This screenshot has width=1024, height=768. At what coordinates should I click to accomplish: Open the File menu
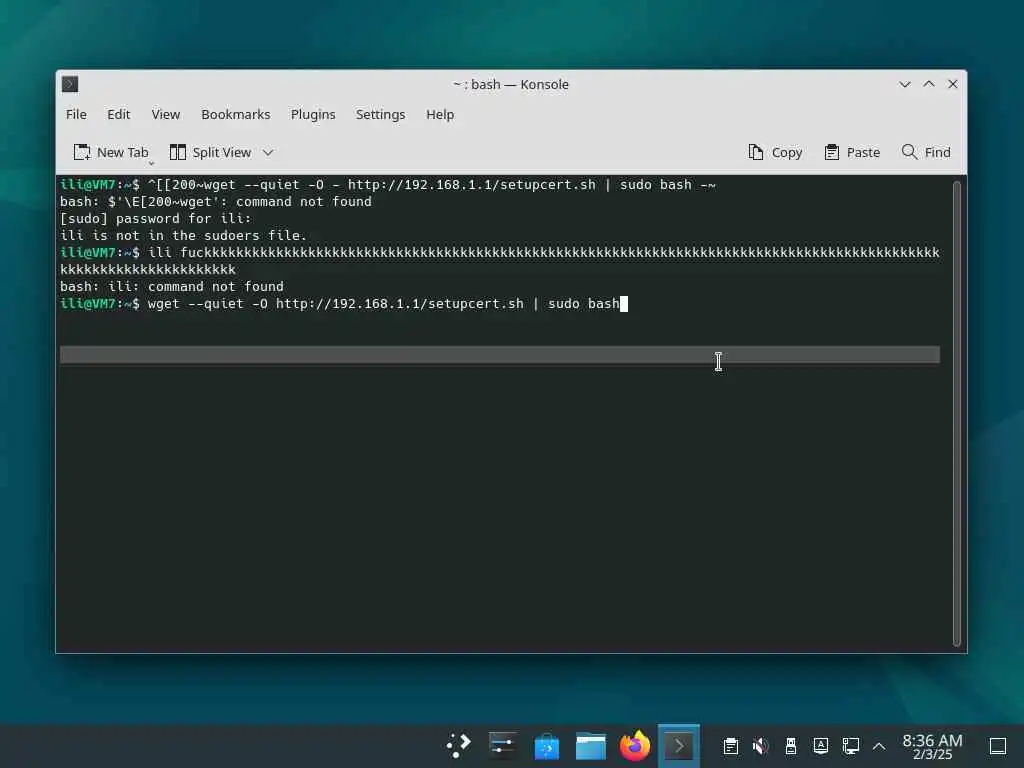point(76,114)
